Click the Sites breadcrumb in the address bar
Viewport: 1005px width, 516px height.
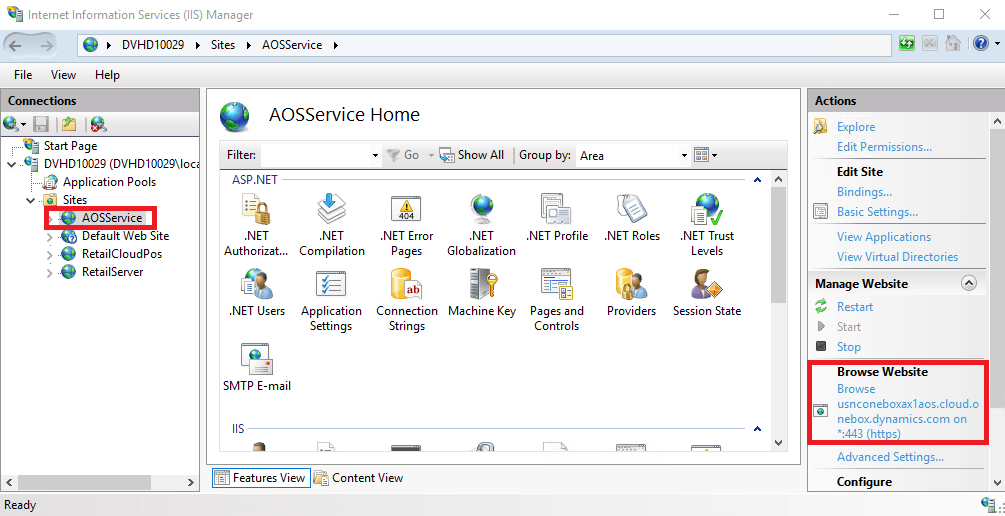(223, 46)
